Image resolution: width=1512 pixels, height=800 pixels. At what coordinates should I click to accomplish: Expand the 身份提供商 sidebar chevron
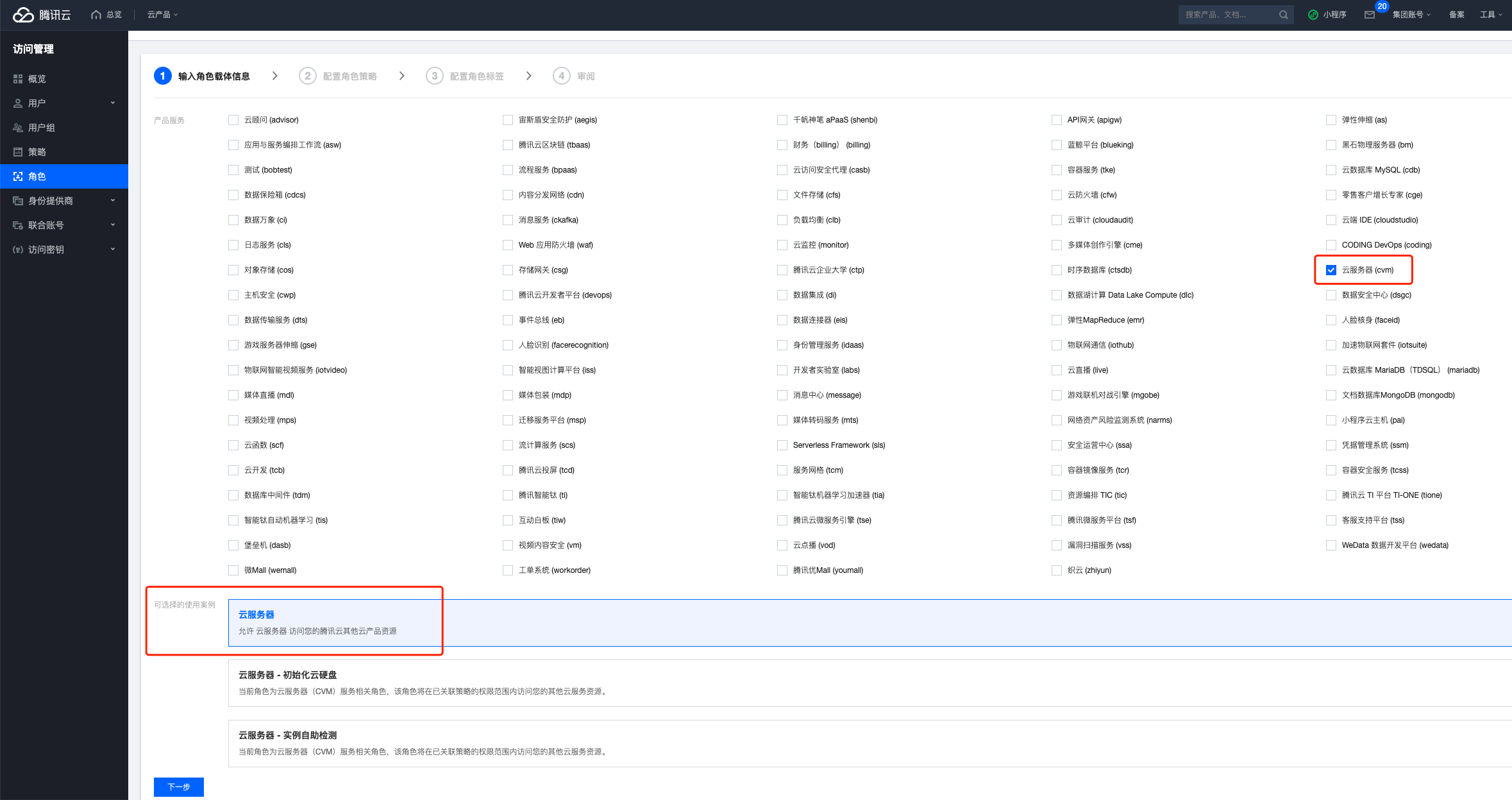click(113, 201)
